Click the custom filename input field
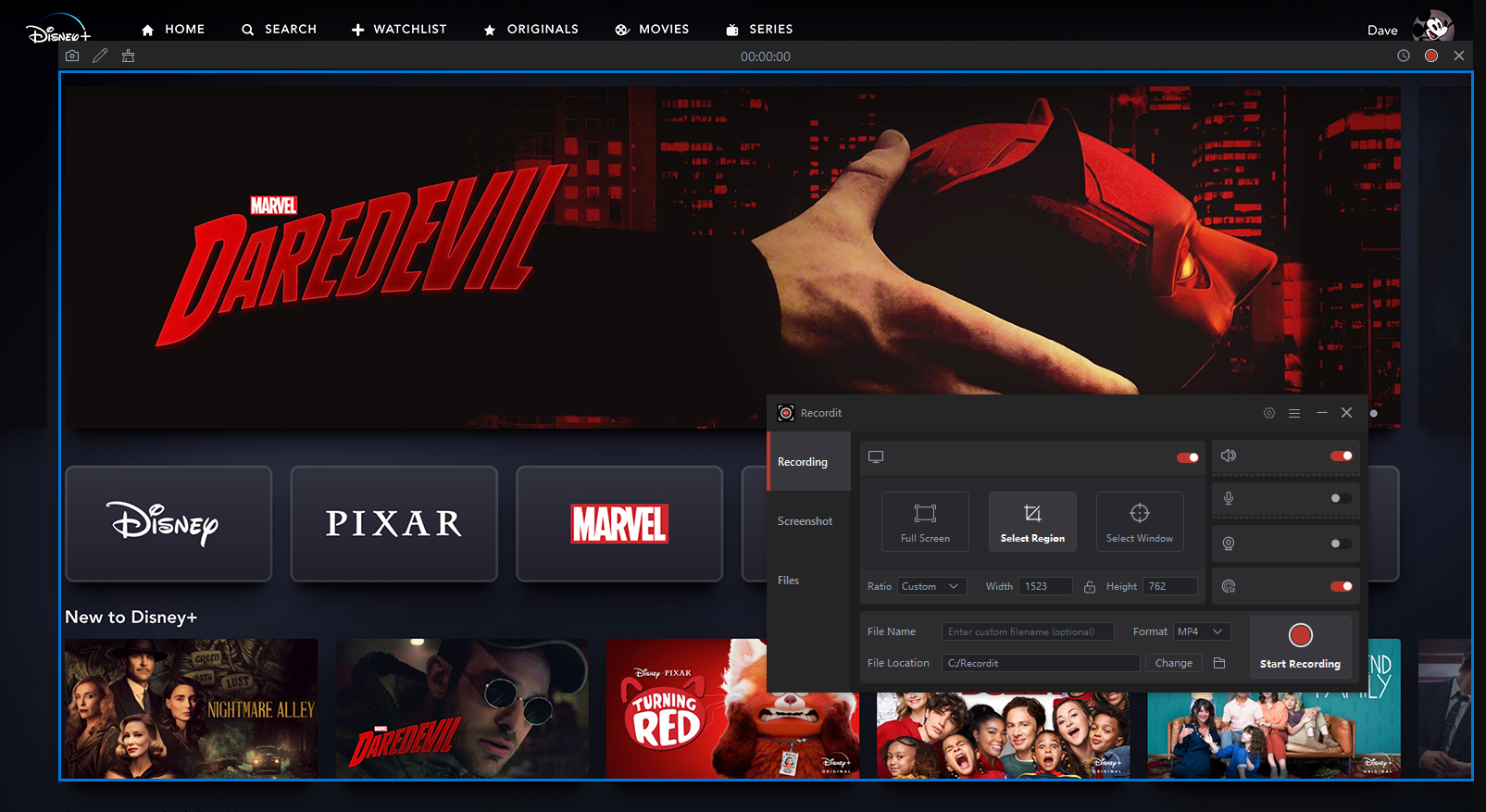The height and width of the screenshot is (812, 1486). point(1028,631)
